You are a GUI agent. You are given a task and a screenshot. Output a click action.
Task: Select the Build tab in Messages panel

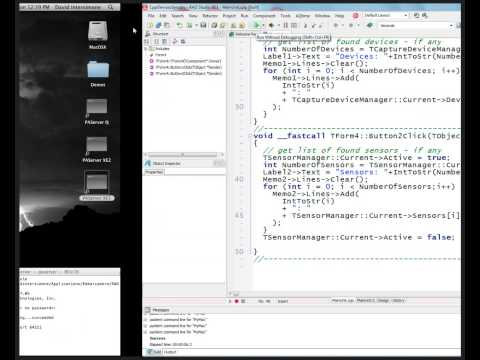click(155, 352)
